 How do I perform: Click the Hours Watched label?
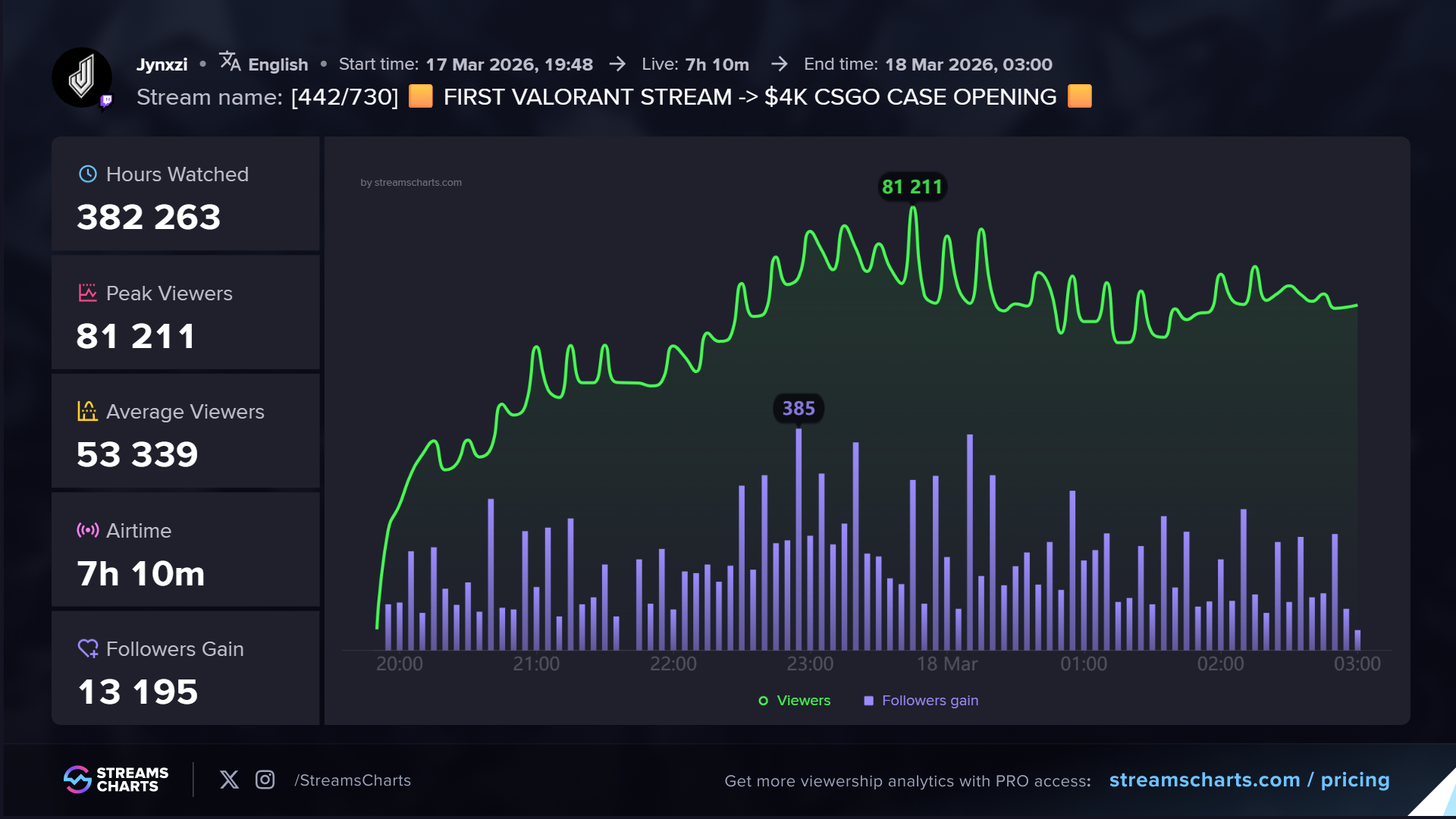177,174
